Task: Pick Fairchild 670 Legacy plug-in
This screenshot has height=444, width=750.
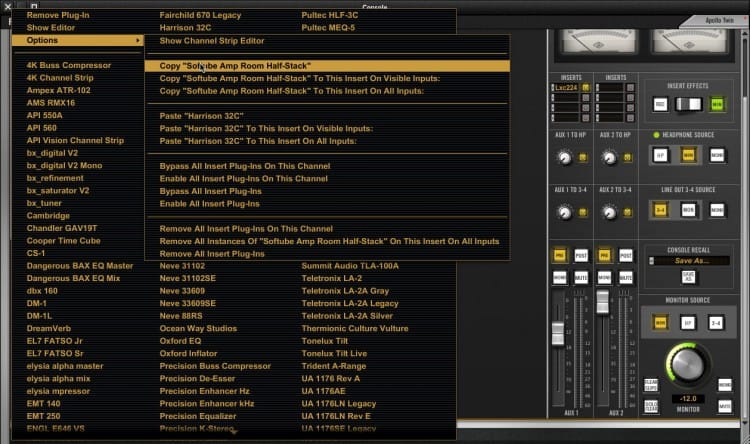Action: pos(200,15)
